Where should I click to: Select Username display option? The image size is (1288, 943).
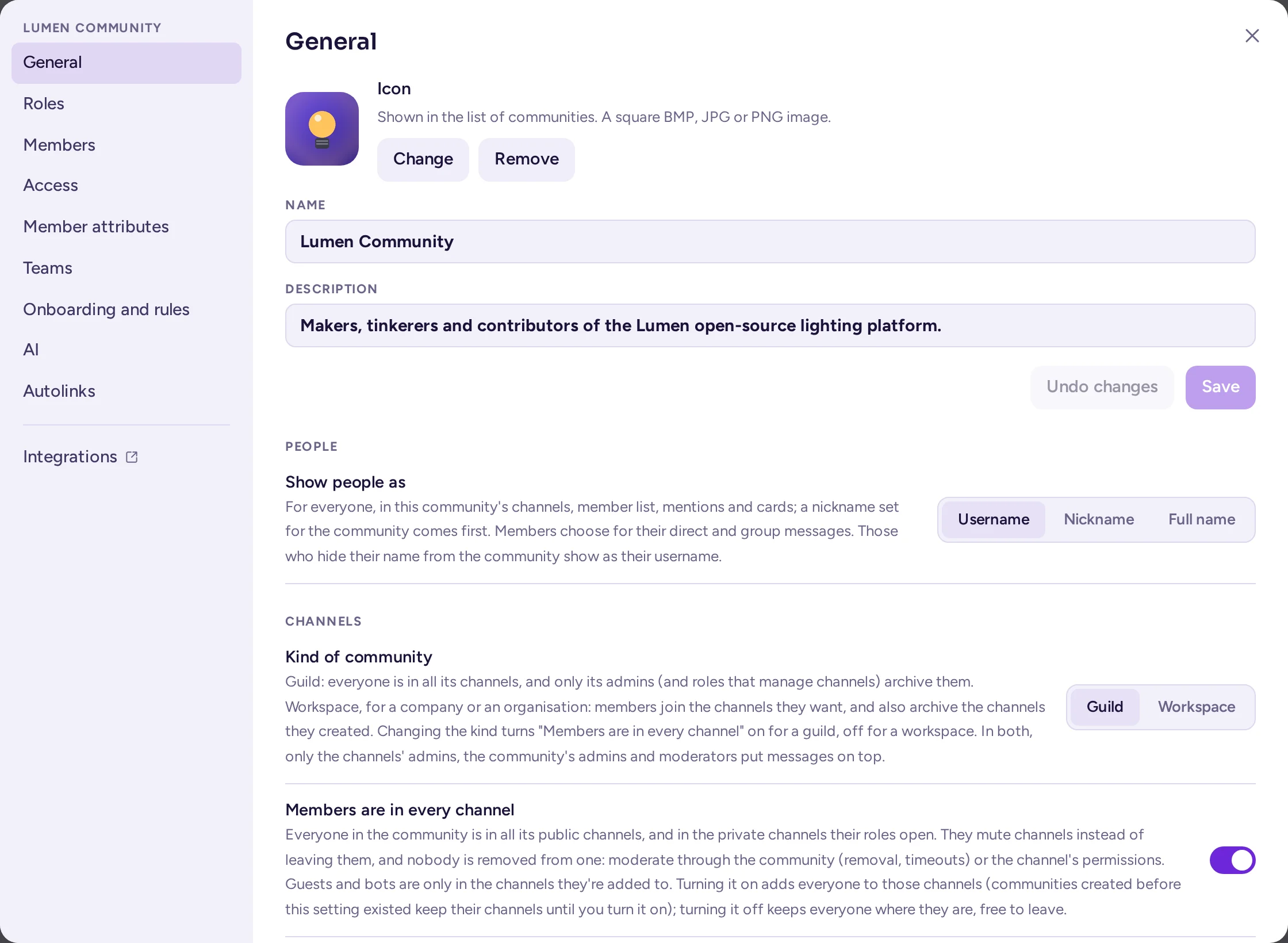click(x=993, y=520)
